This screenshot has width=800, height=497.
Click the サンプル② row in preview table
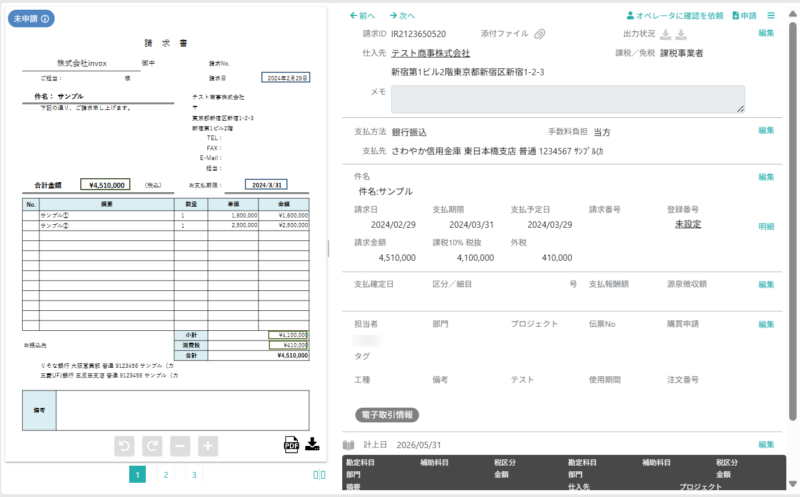[x=165, y=225]
